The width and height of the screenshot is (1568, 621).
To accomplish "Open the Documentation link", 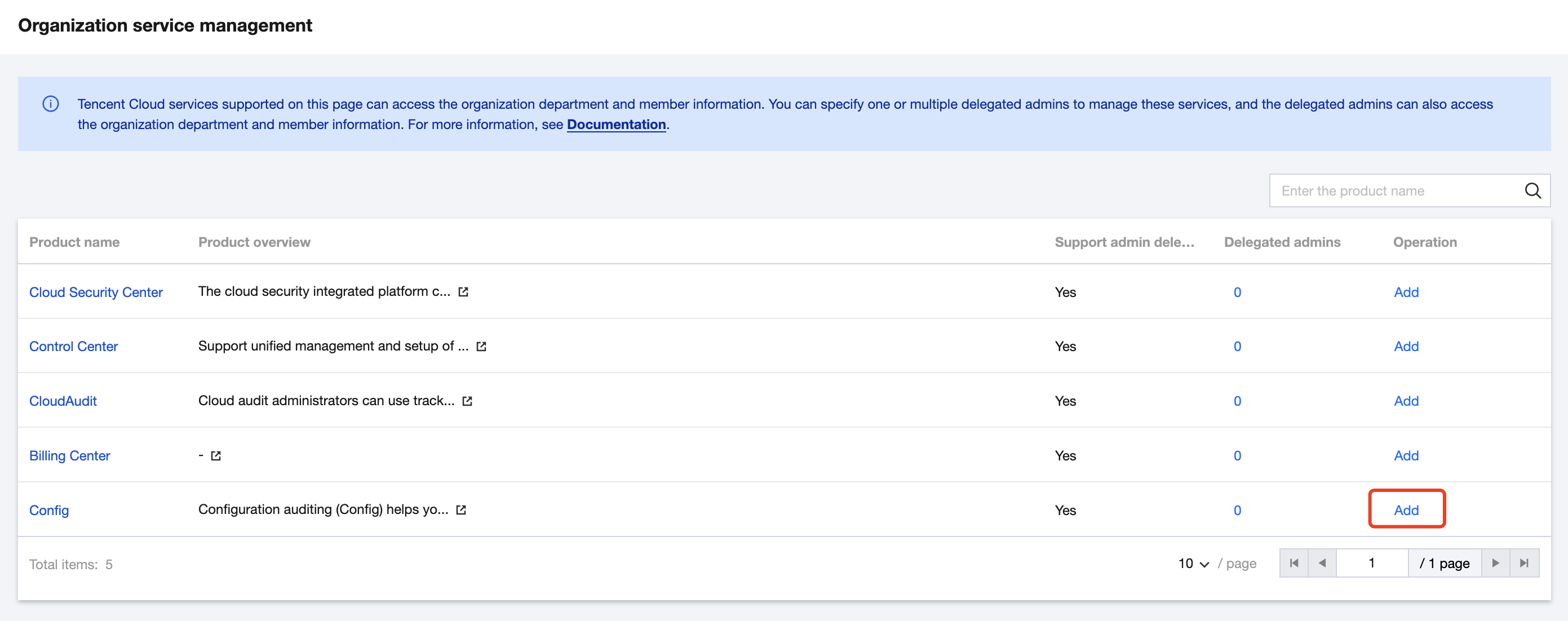I will click(616, 125).
